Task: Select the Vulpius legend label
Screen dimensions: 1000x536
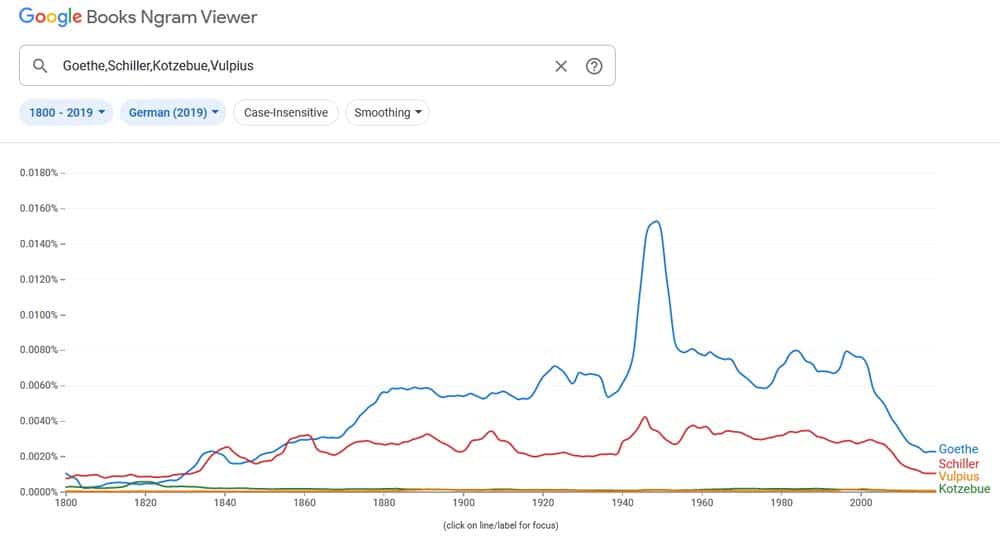Action: (x=958, y=477)
